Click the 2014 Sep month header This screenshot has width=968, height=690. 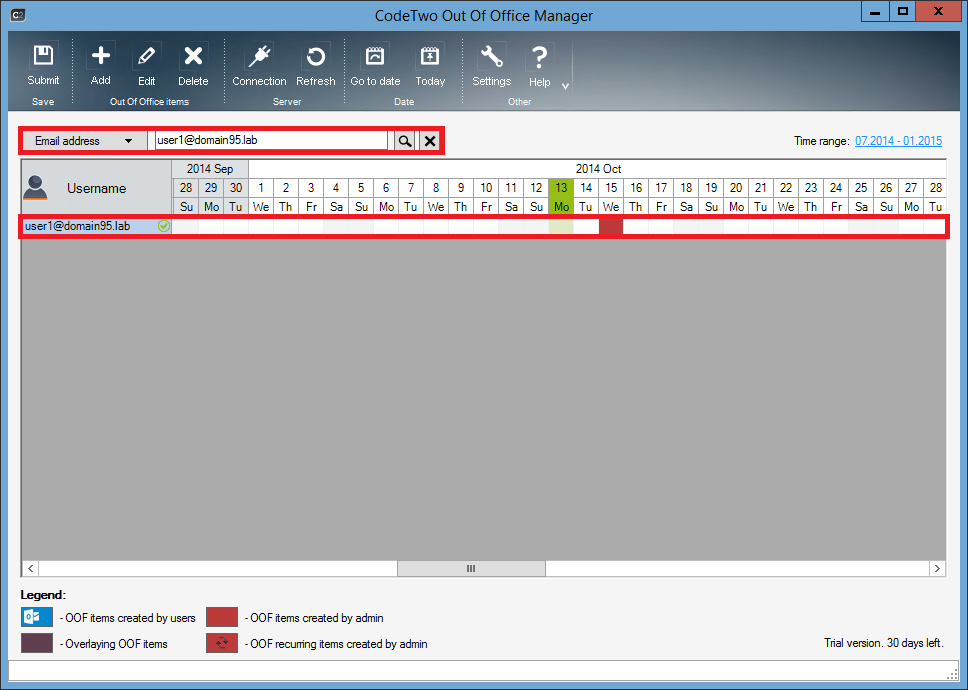(211, 168)
